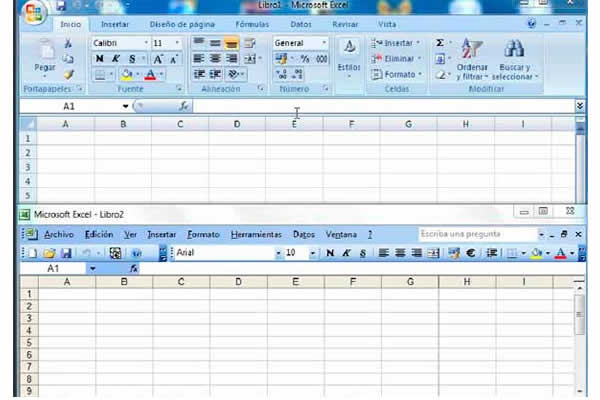Viewport: 600px width, 400px height.
Task: Expand the Arial font dropdown in Libro2
Action: pyautogui.click(x=279, y=254)
